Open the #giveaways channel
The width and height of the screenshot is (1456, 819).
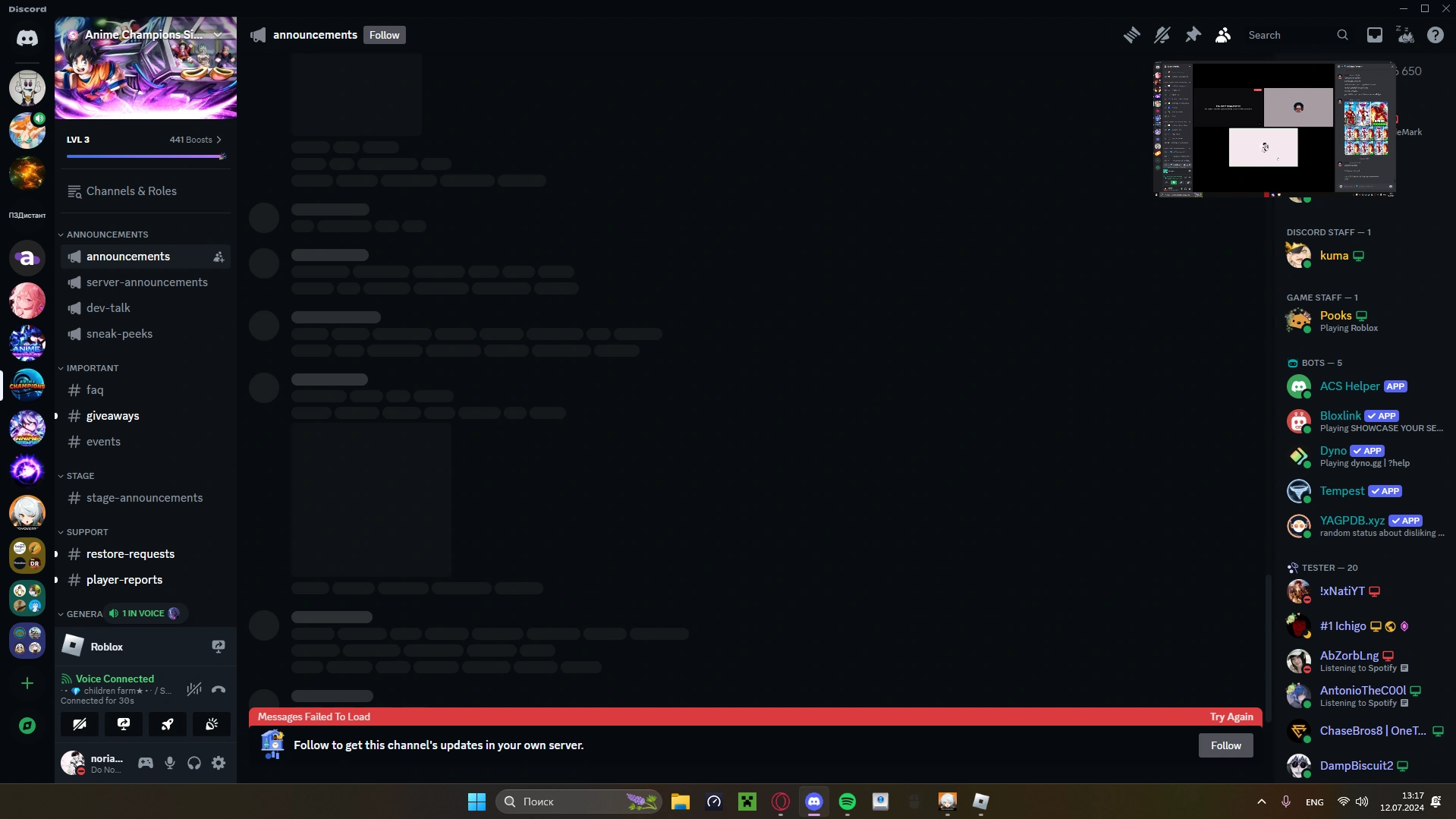point(112,415)
